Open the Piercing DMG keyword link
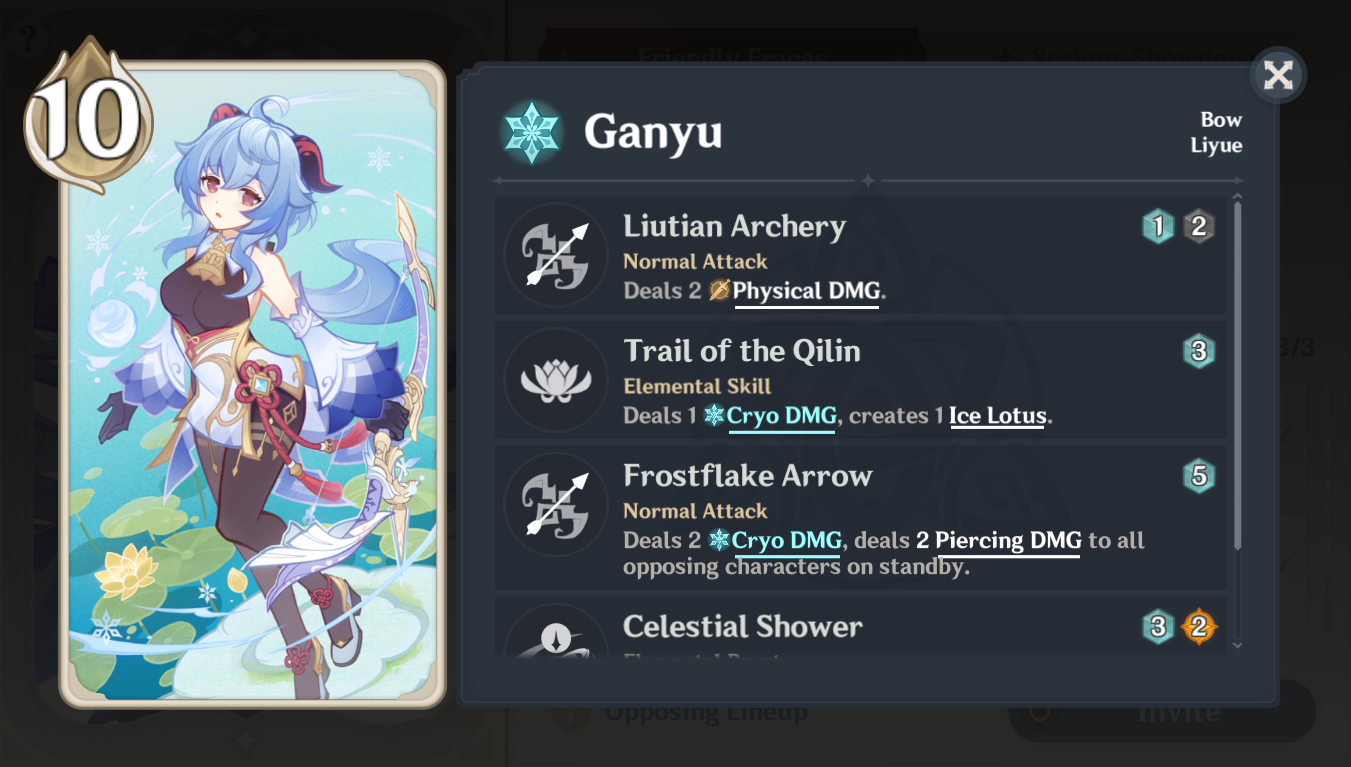Screen dimensions: 1351x767 click(x=1008, y=541)
